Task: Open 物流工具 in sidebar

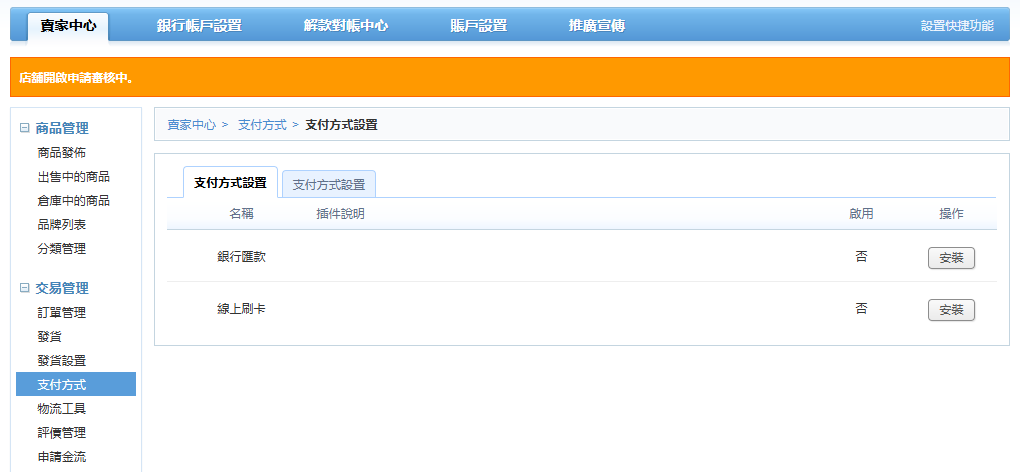Action: [62, 409]
